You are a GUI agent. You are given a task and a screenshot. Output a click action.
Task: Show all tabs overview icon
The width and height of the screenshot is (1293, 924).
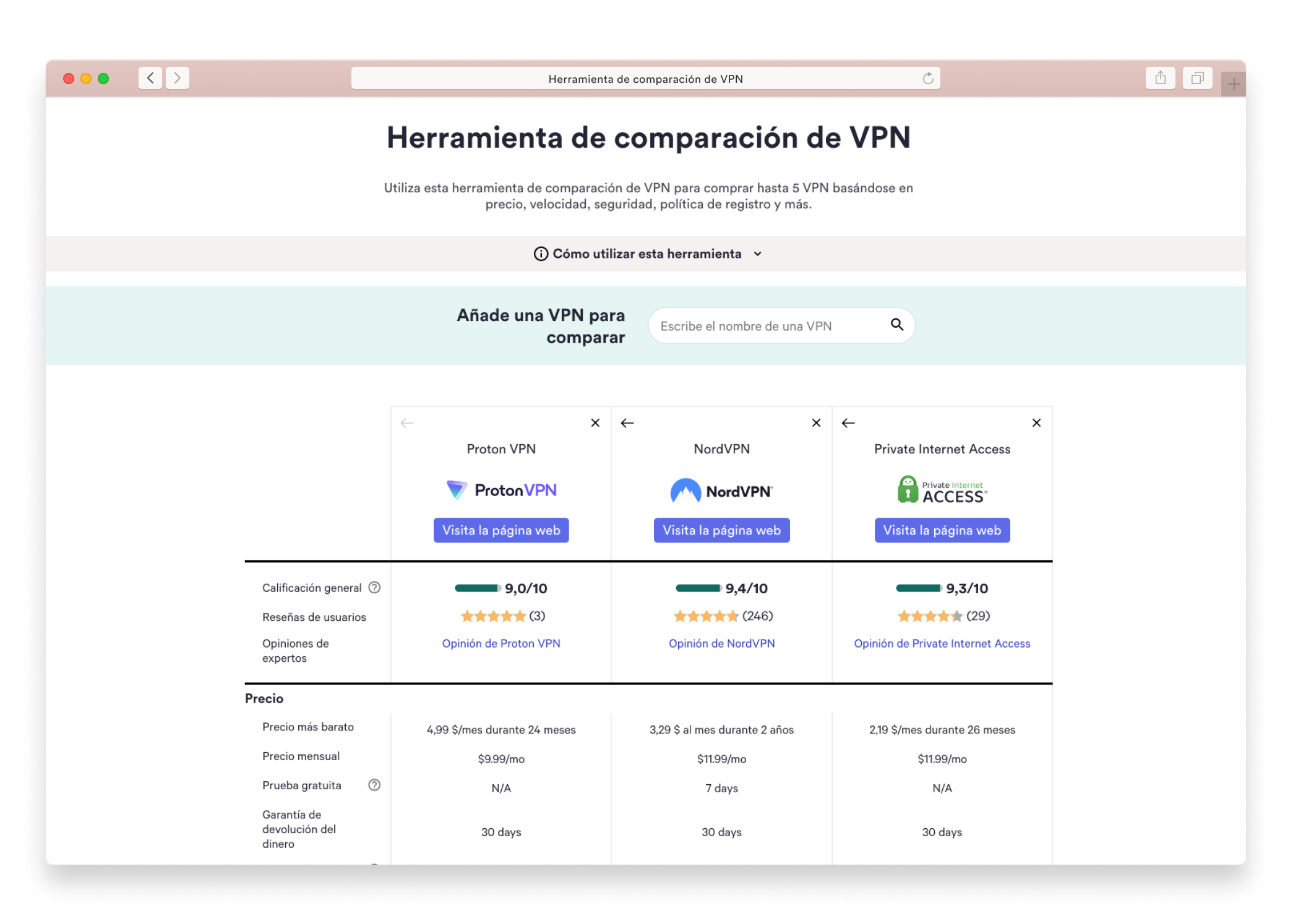[1197, 78]
